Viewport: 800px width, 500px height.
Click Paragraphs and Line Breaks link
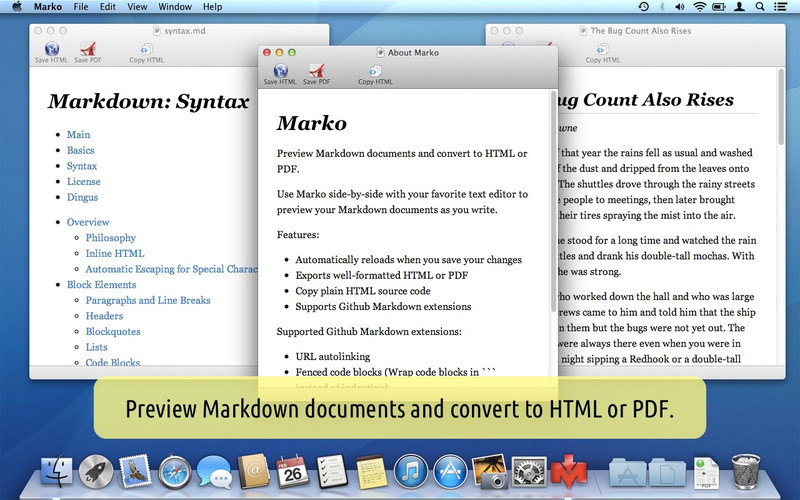tap(148, 301)
